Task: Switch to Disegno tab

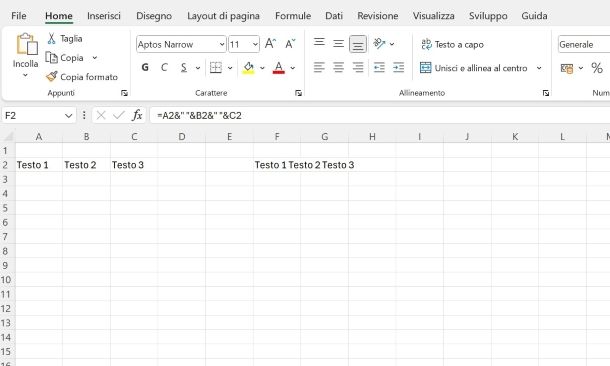Action: pyautogui.click(x=154, y=16)
